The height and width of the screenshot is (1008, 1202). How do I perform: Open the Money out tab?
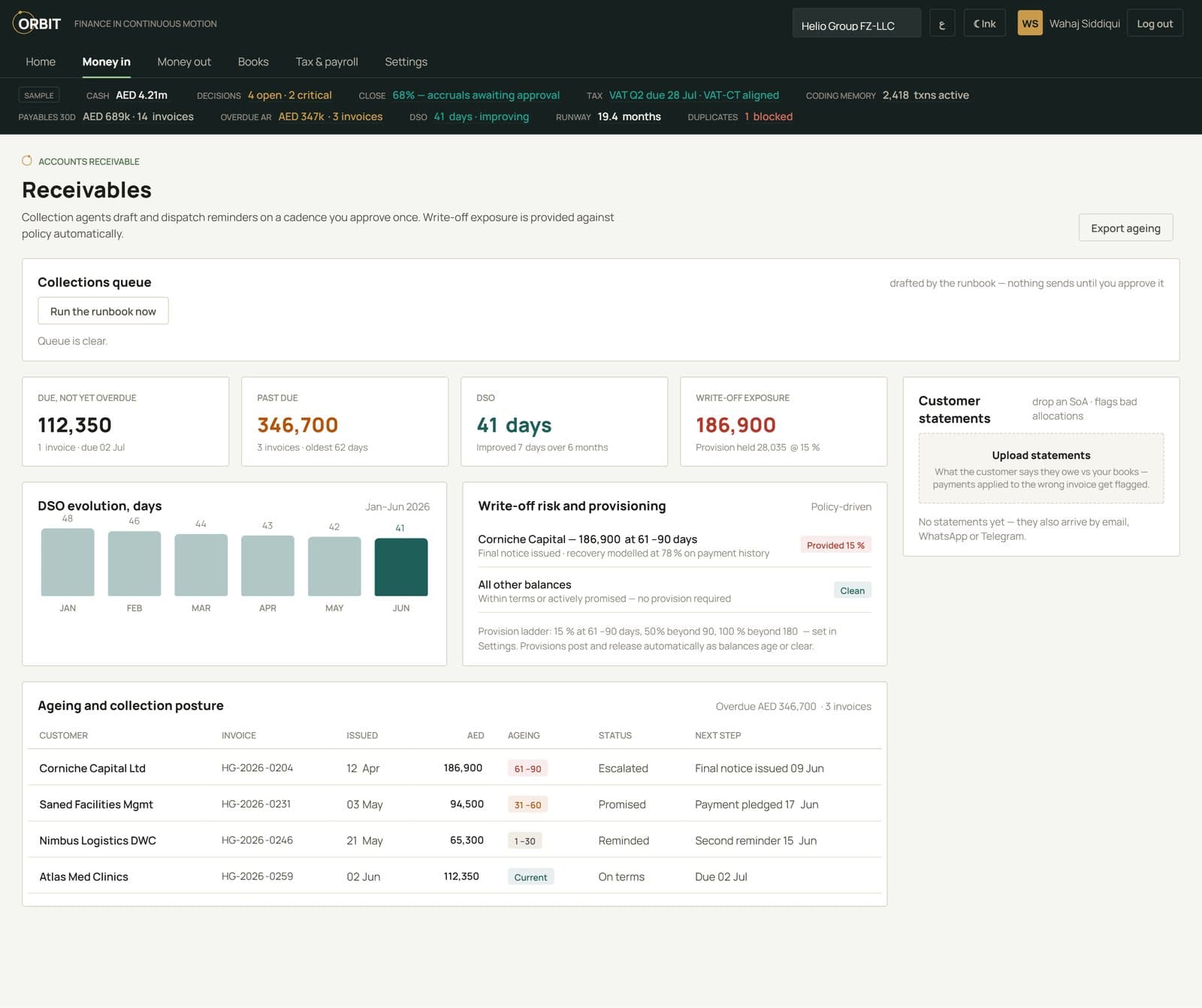(184, 62)
